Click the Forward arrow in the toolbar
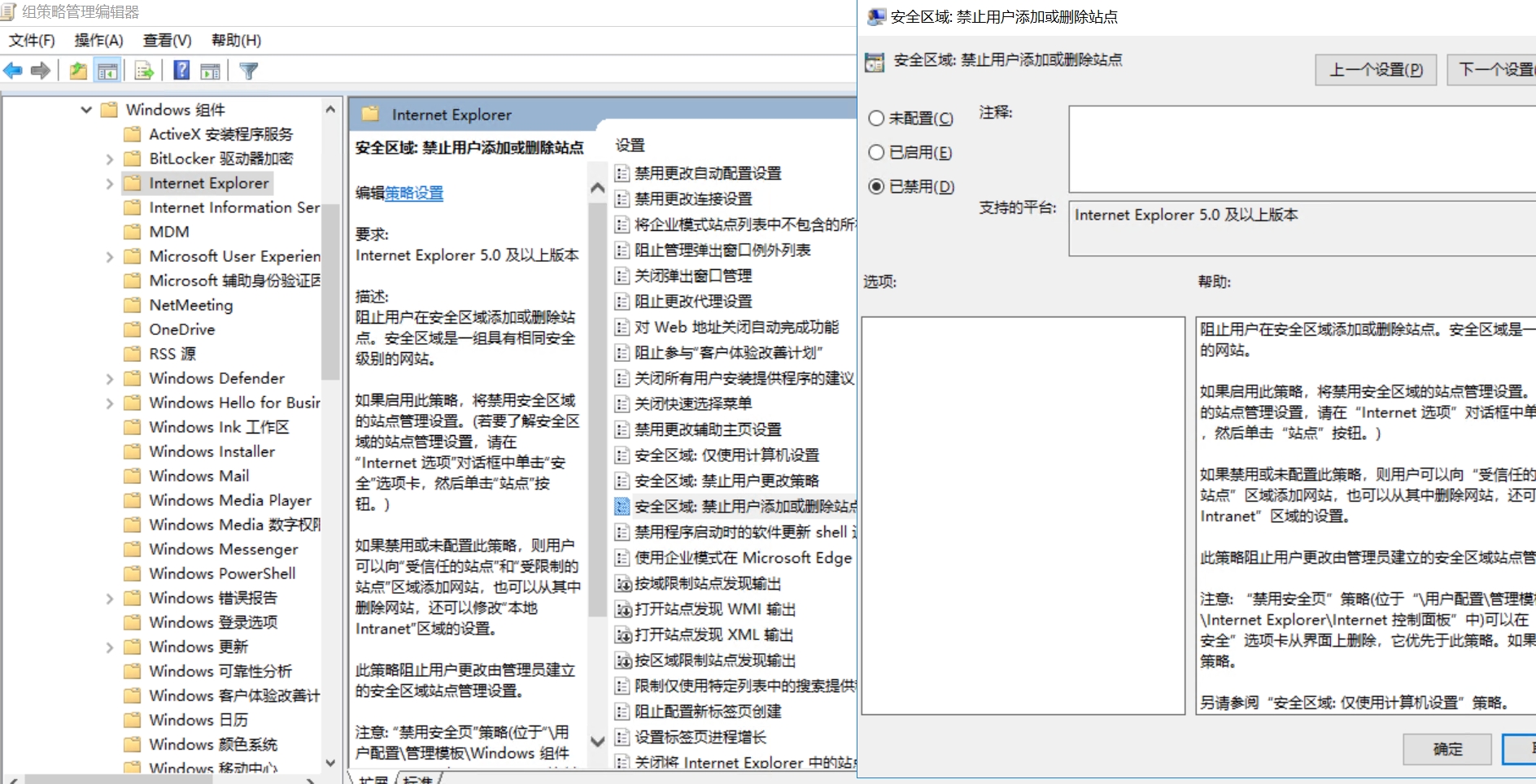The height and width of the screenshot is (784, 1536). pyautogui.click(x=40, y=71)
